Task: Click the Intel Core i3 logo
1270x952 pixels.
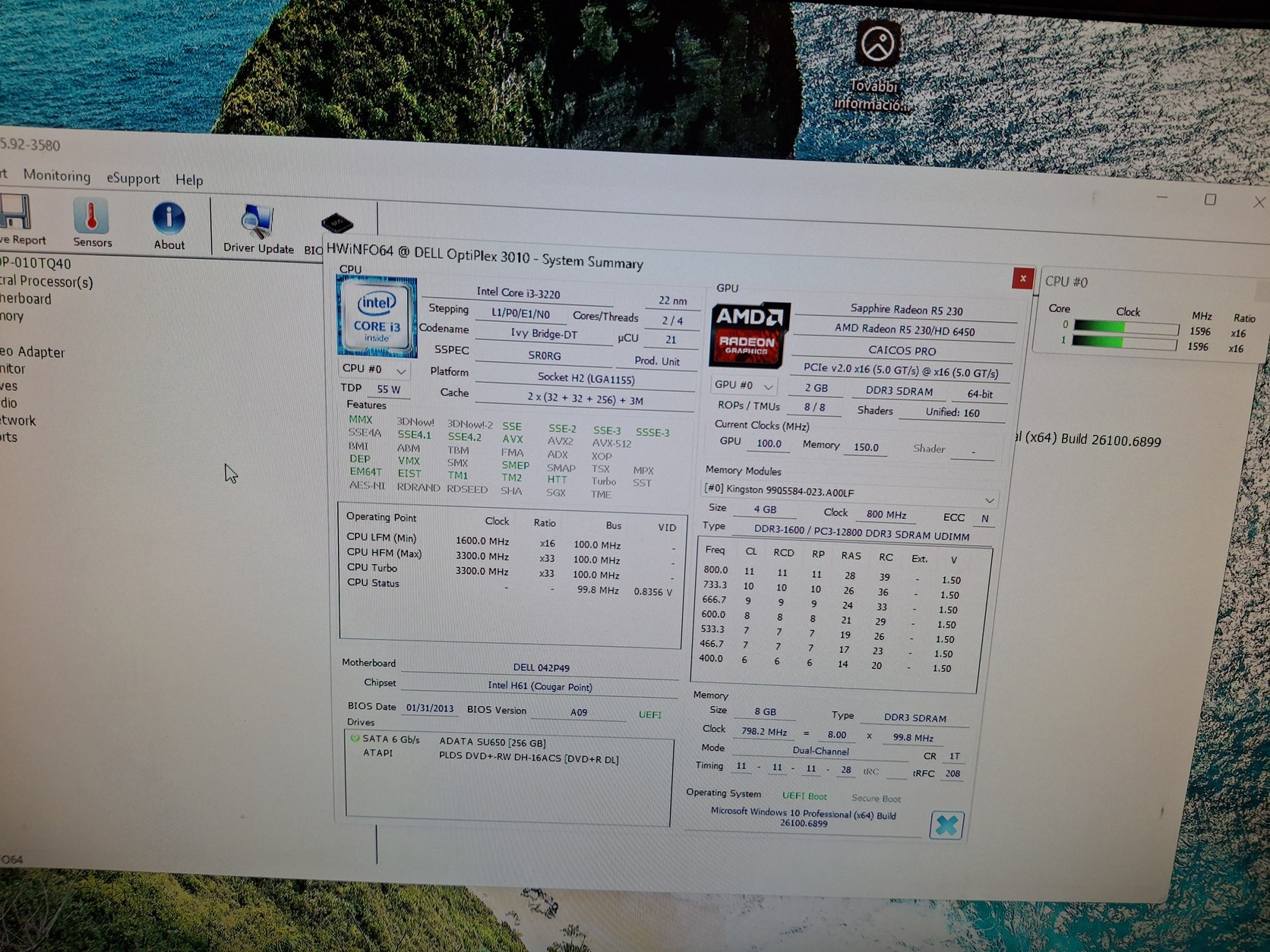Action: pyautogui.click(x=377, y=316)
